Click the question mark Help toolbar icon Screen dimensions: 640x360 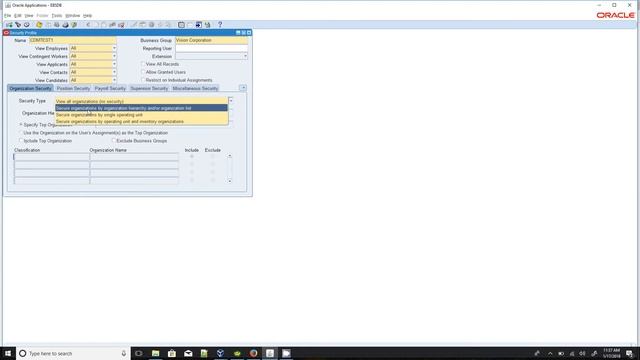[x=220, y=25]
